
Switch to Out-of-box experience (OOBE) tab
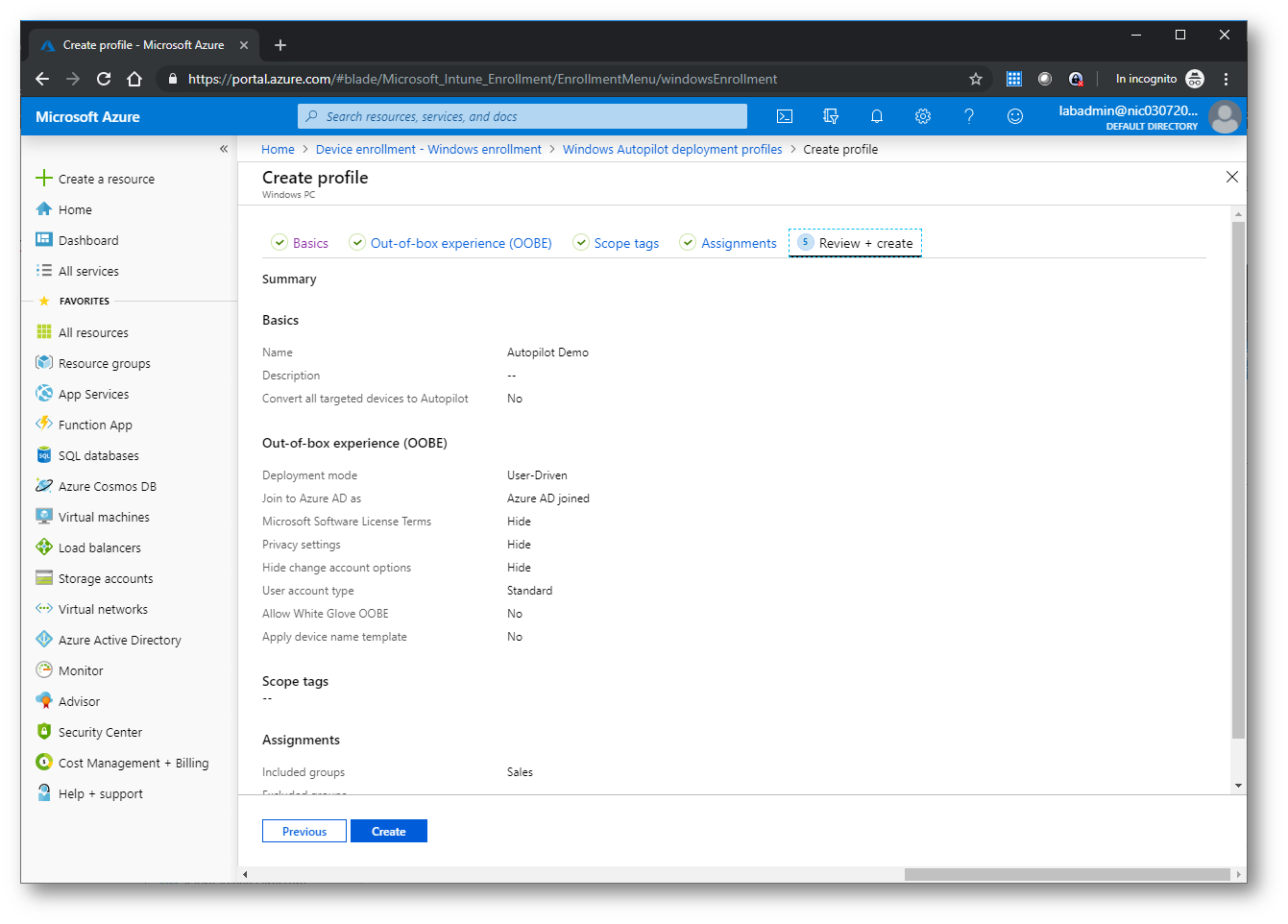pyautogui.click(x=450, y=243)
